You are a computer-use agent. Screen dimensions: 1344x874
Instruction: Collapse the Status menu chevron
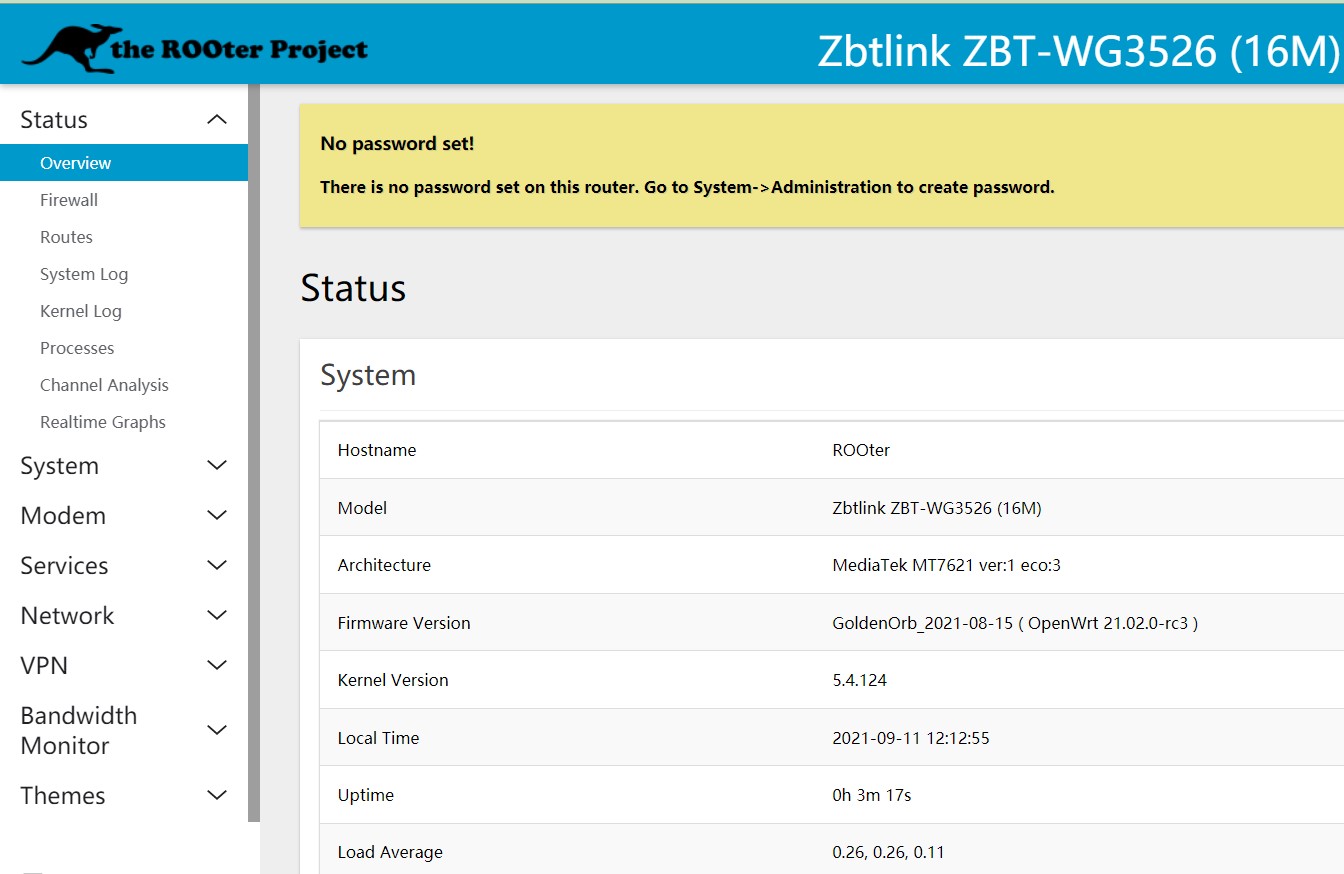tap(217, 120)
